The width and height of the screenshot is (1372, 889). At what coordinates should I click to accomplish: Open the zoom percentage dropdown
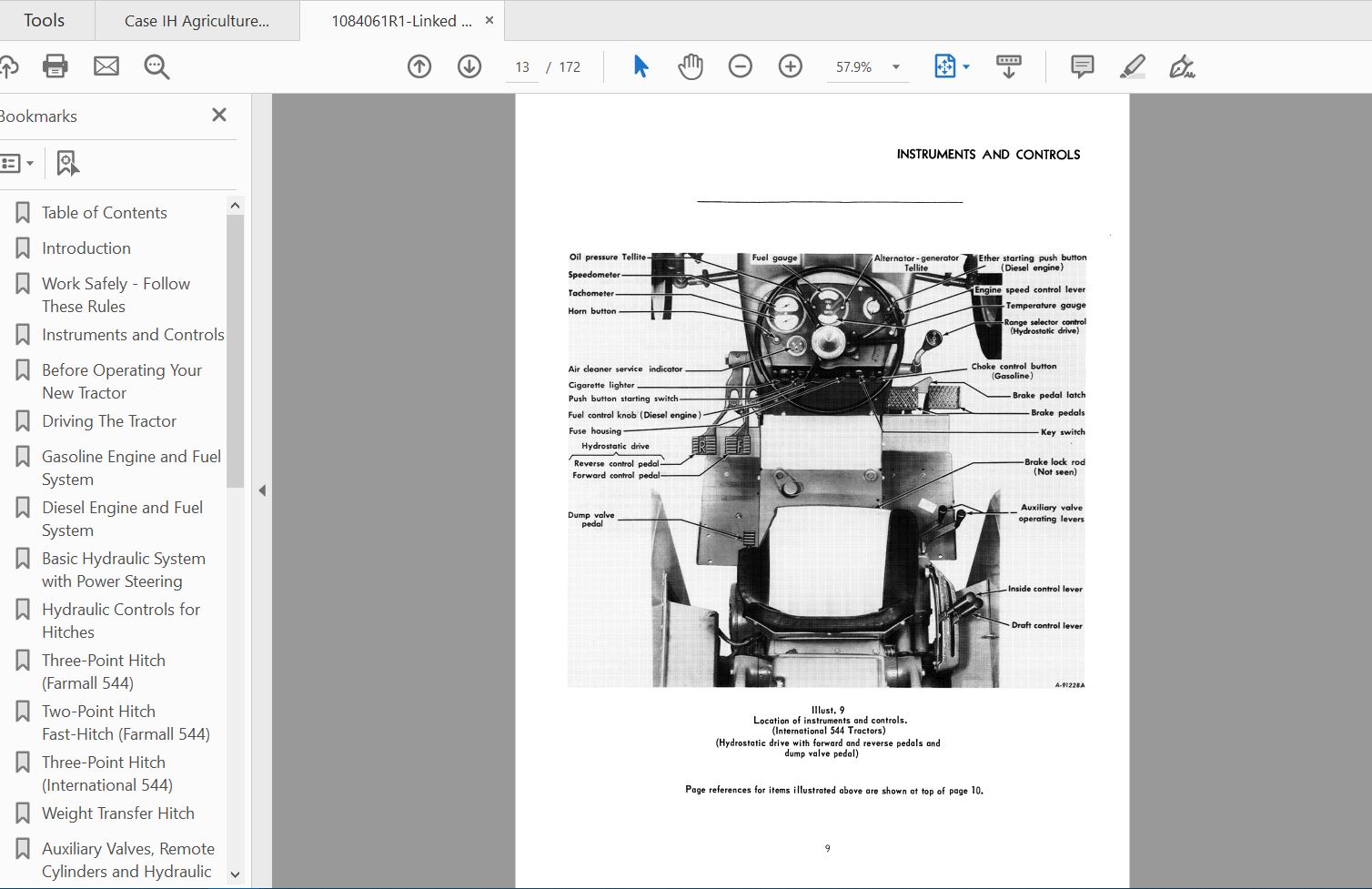pyautogui.click(x=895, y=66)
